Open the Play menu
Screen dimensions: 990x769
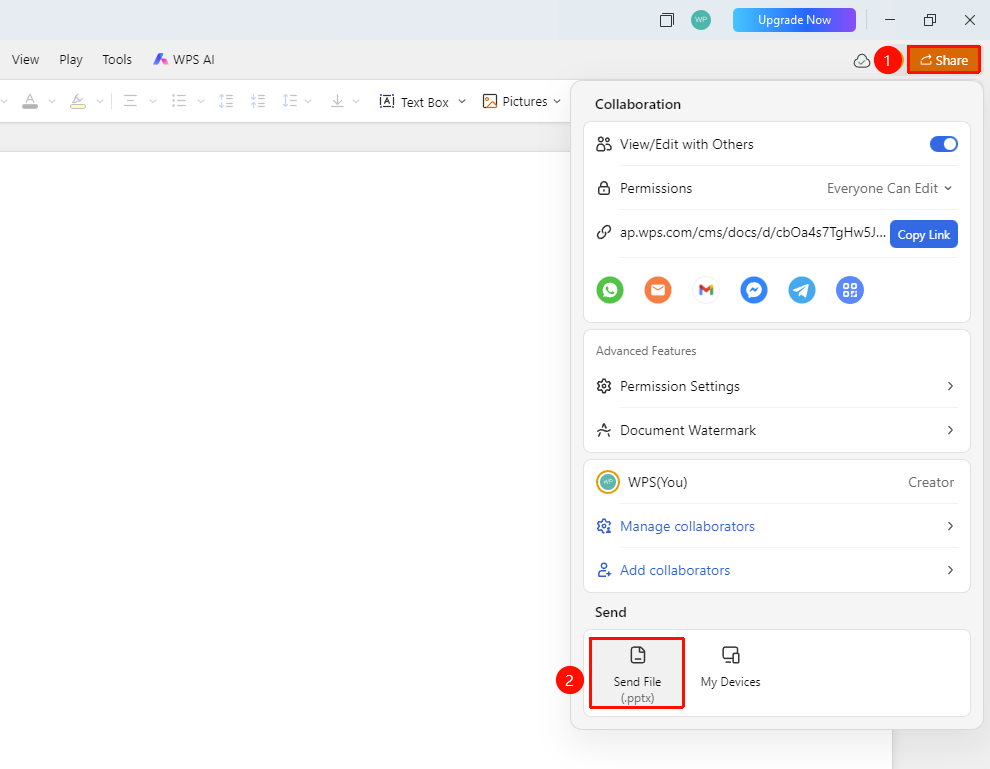pos(71,59)
